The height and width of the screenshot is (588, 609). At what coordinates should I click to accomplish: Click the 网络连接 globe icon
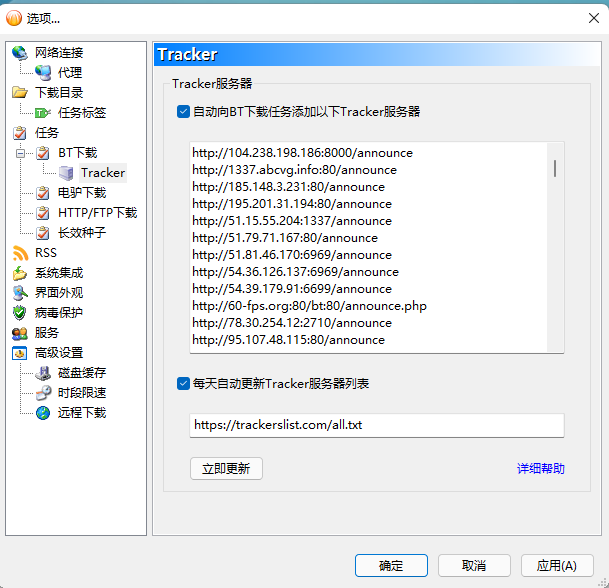(x=20, y=53)
